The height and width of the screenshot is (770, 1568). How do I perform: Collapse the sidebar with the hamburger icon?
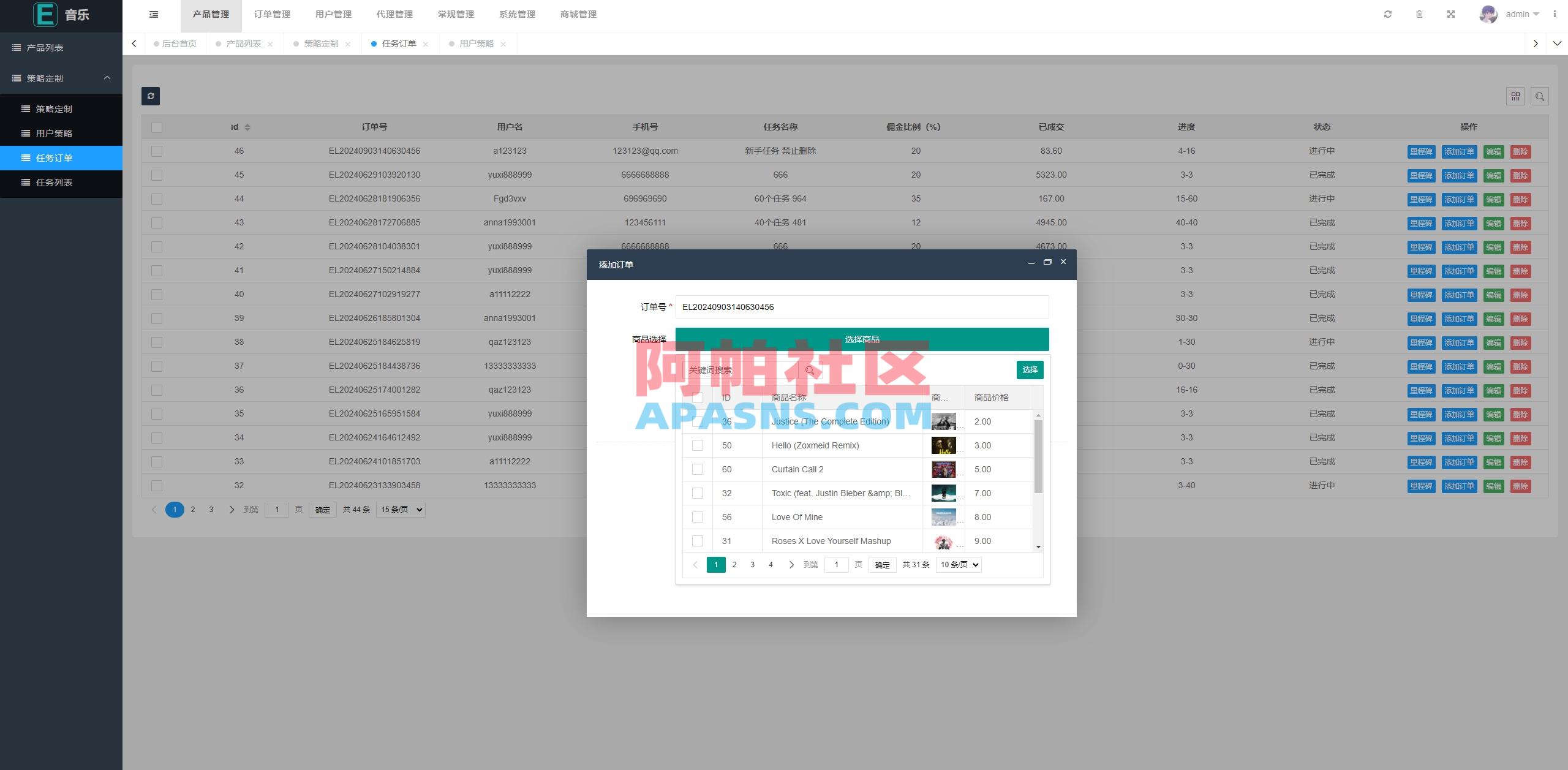[154, 14]
